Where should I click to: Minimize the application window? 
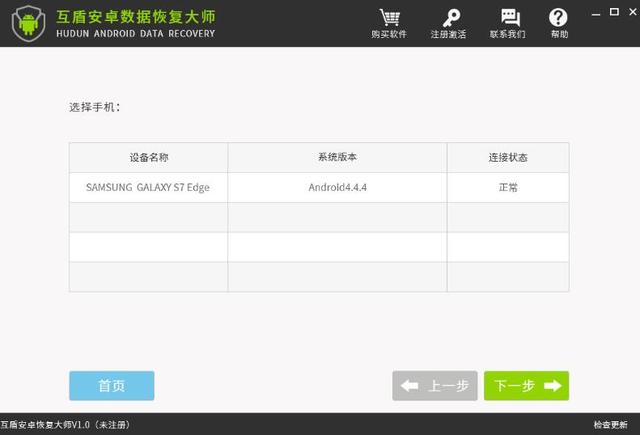point(596,13)
